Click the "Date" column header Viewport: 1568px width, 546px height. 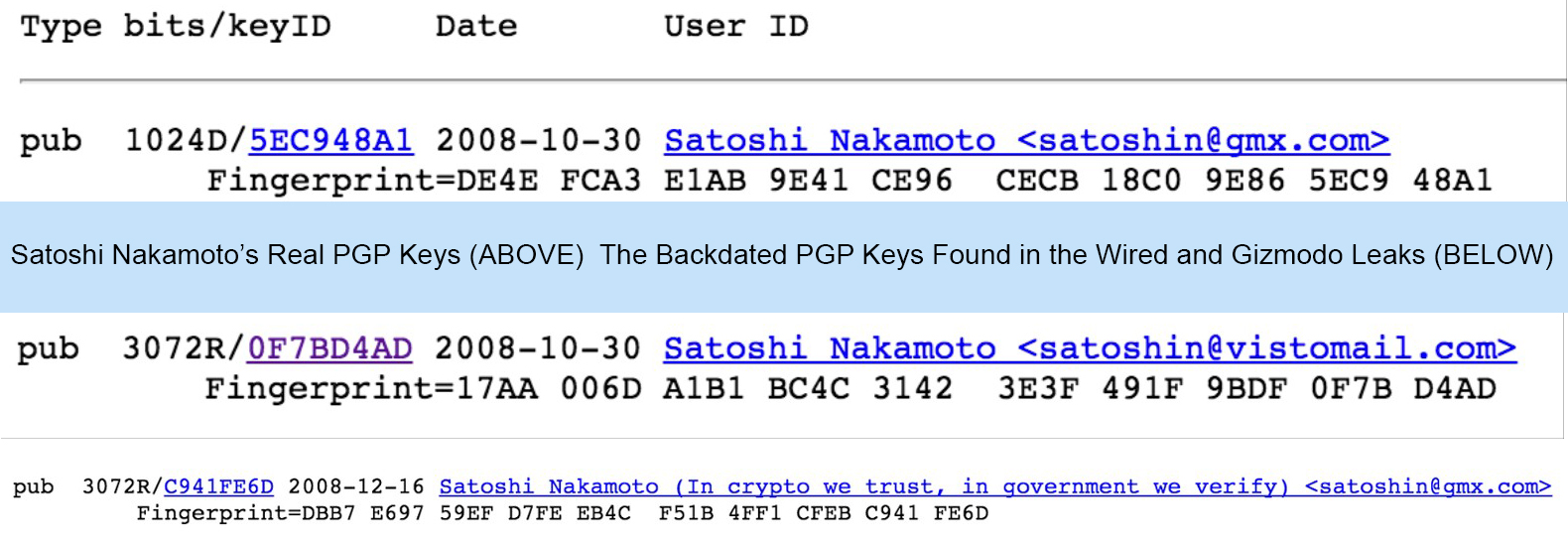[x=476, y=27]
